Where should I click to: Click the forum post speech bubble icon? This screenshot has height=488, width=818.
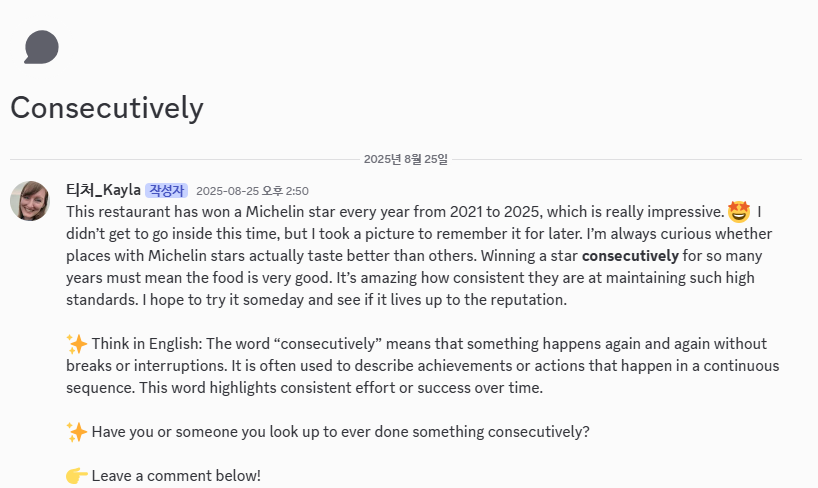pyautogui.click(x=41, y=47)
